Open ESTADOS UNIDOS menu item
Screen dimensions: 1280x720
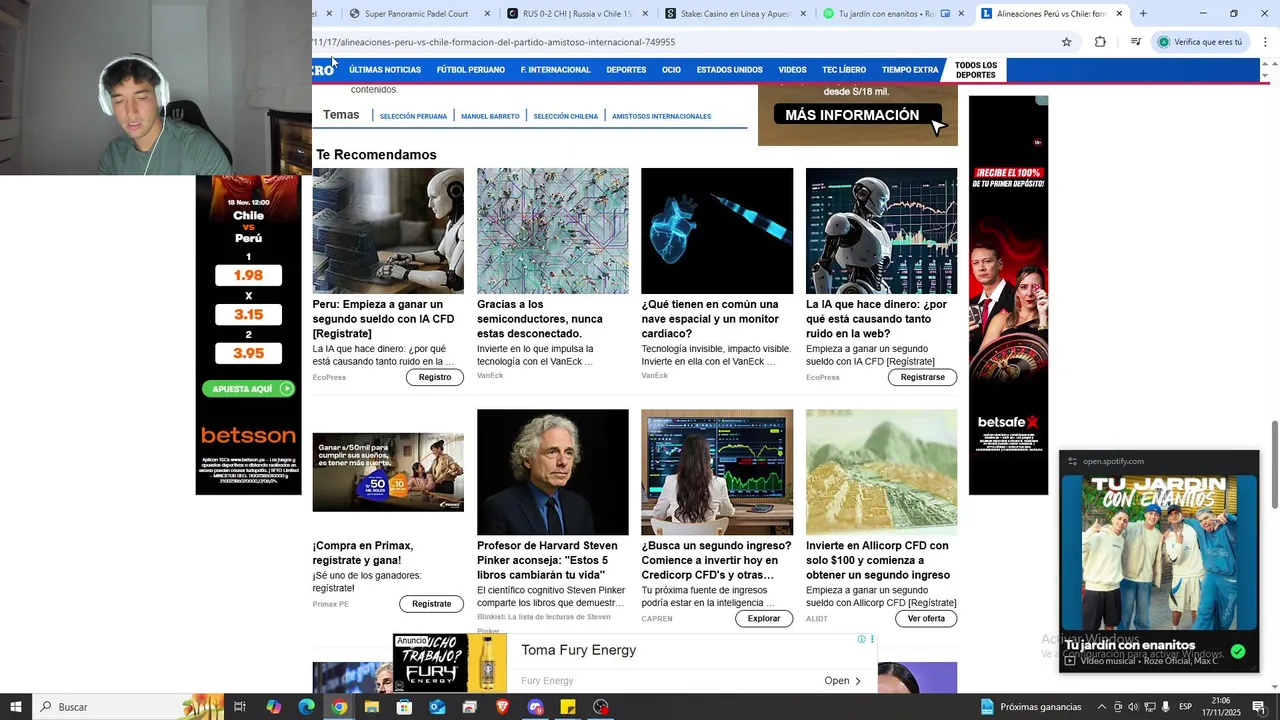pyautogui.click(x=729, y=70)
